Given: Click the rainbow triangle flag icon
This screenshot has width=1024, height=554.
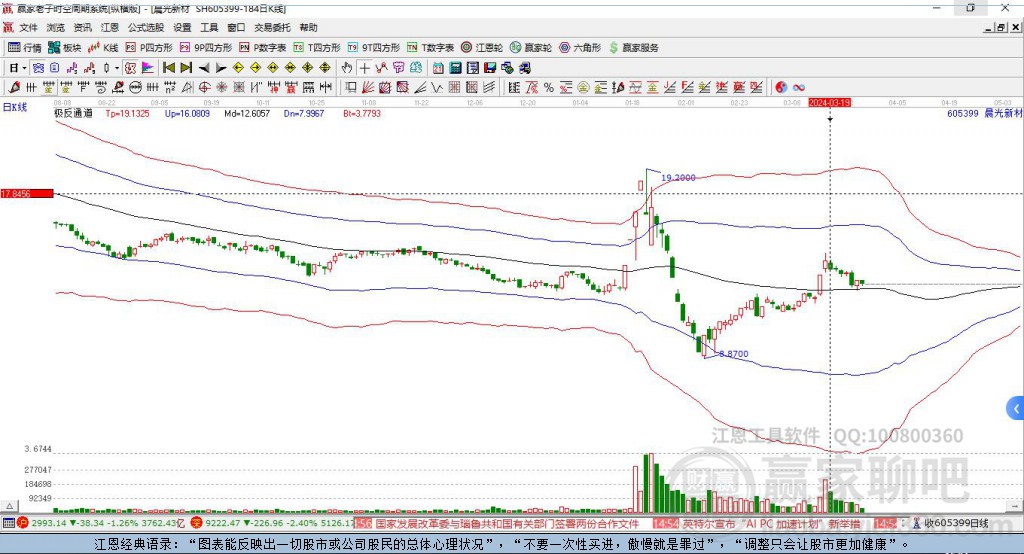Looking at the screenshot, I should [148, 68].
